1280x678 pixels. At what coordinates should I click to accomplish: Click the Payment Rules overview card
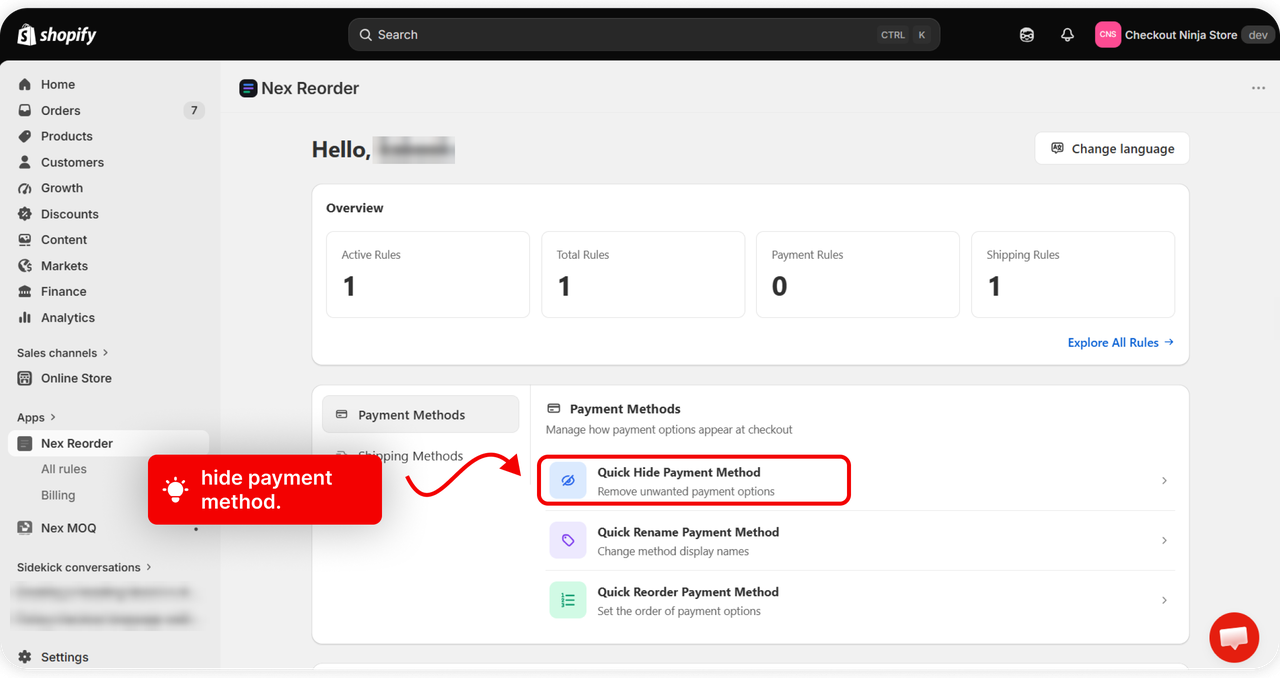[858, 275]
